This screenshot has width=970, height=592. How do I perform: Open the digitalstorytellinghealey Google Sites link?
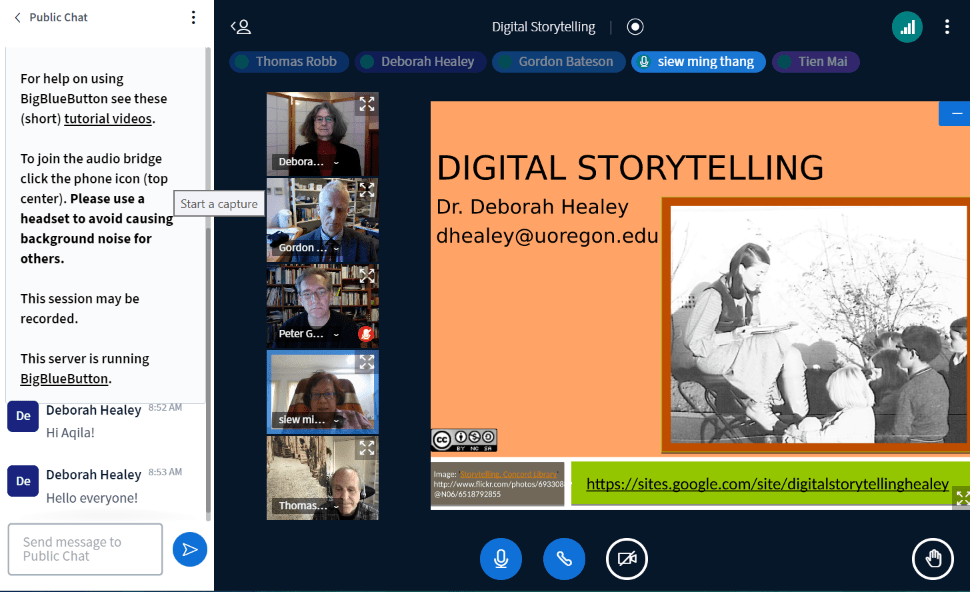[x=767, y=484]
